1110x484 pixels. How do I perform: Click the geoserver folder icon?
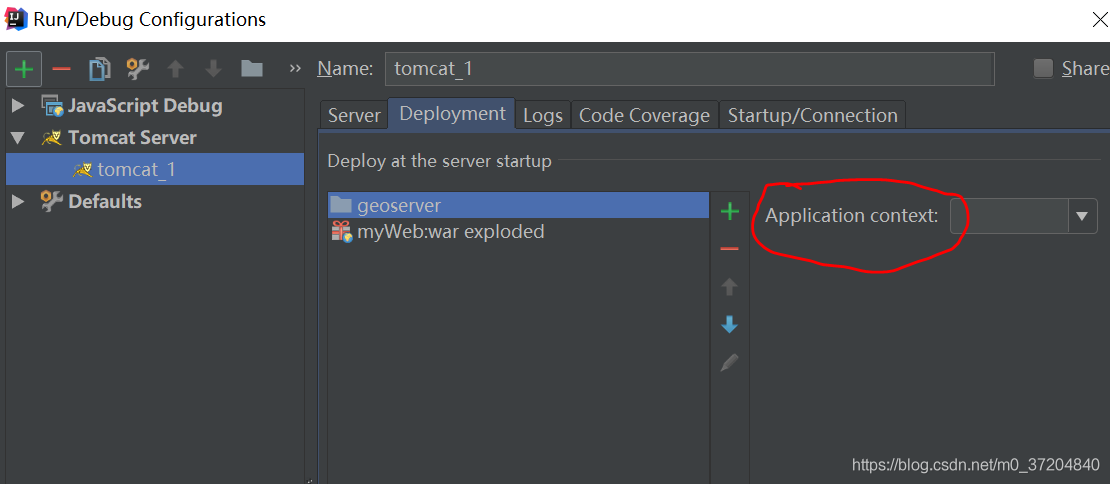[341, 205]
